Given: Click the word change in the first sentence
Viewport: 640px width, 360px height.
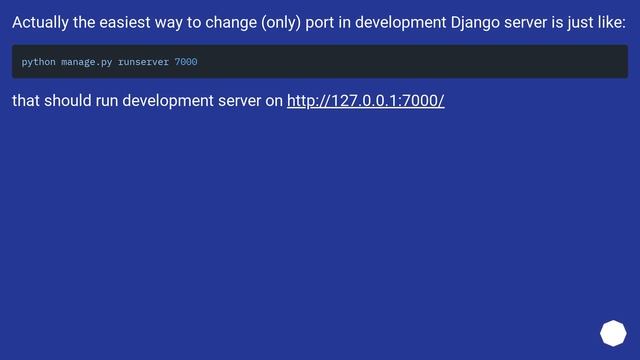Looking at the screenshot, I should point(231,22).
